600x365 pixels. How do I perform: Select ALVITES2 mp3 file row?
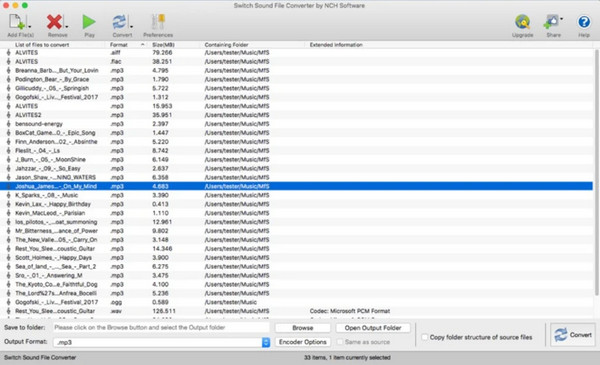[x=297, y=115]
